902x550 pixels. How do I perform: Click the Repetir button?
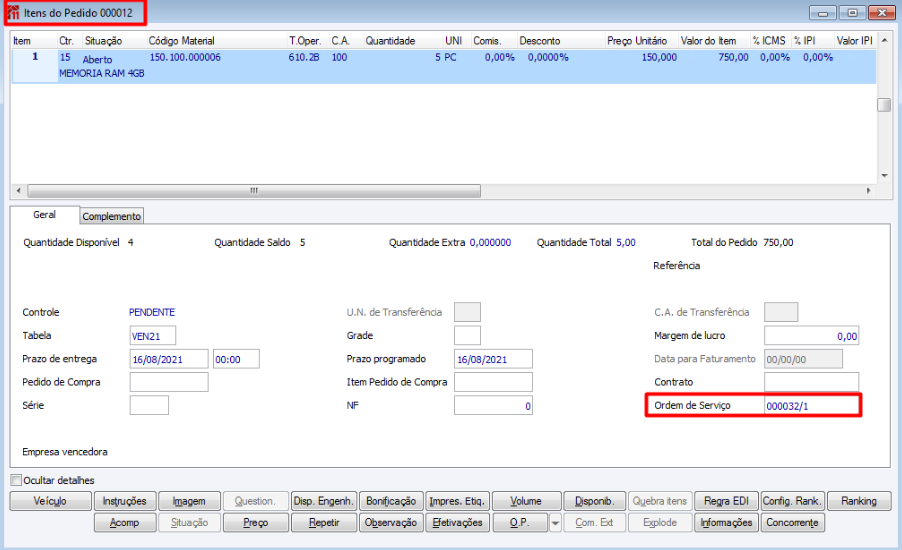324,523
